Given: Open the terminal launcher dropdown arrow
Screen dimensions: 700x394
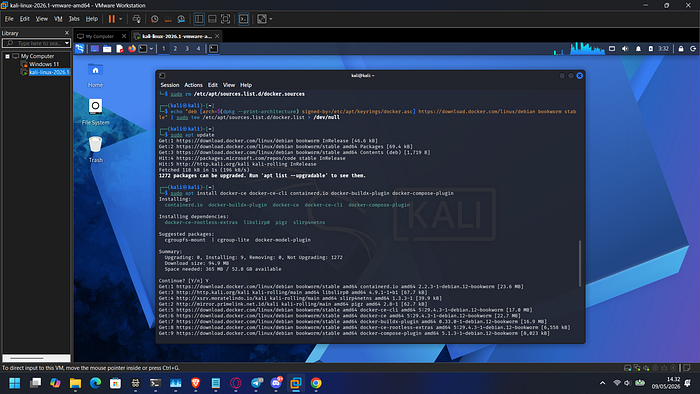Looking at the screenshot, I should pos(151,49).
